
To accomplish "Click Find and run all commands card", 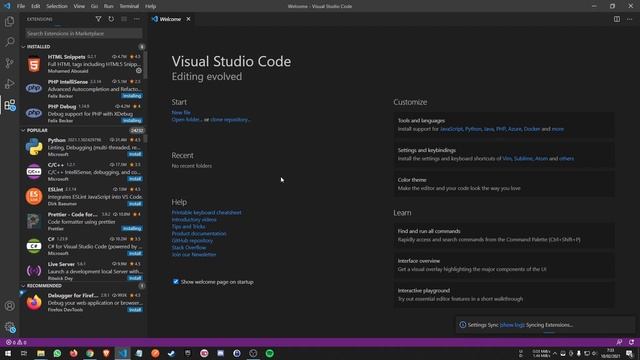I will point(504,235).
